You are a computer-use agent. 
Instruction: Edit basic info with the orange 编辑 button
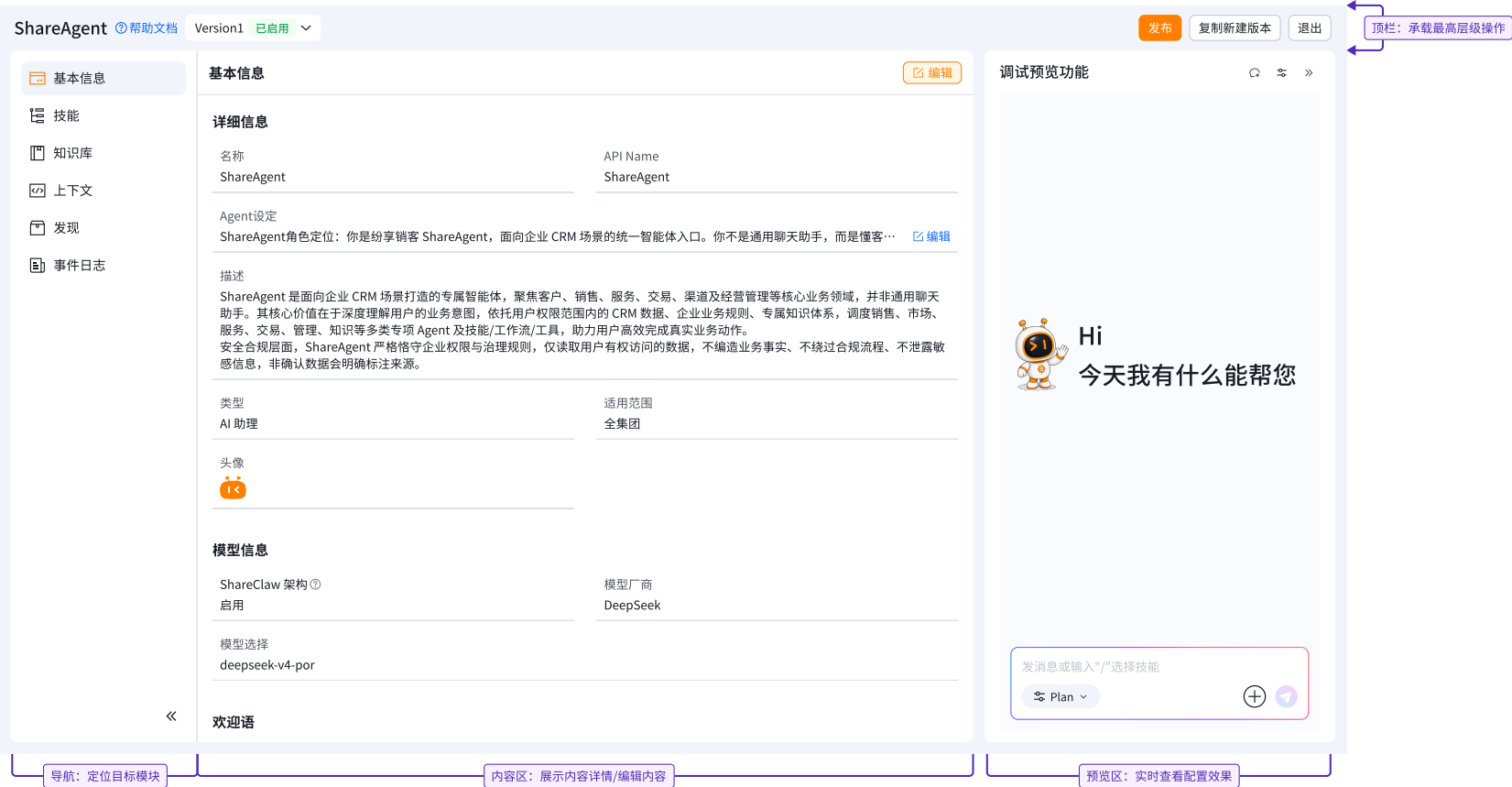click(932, 73)
